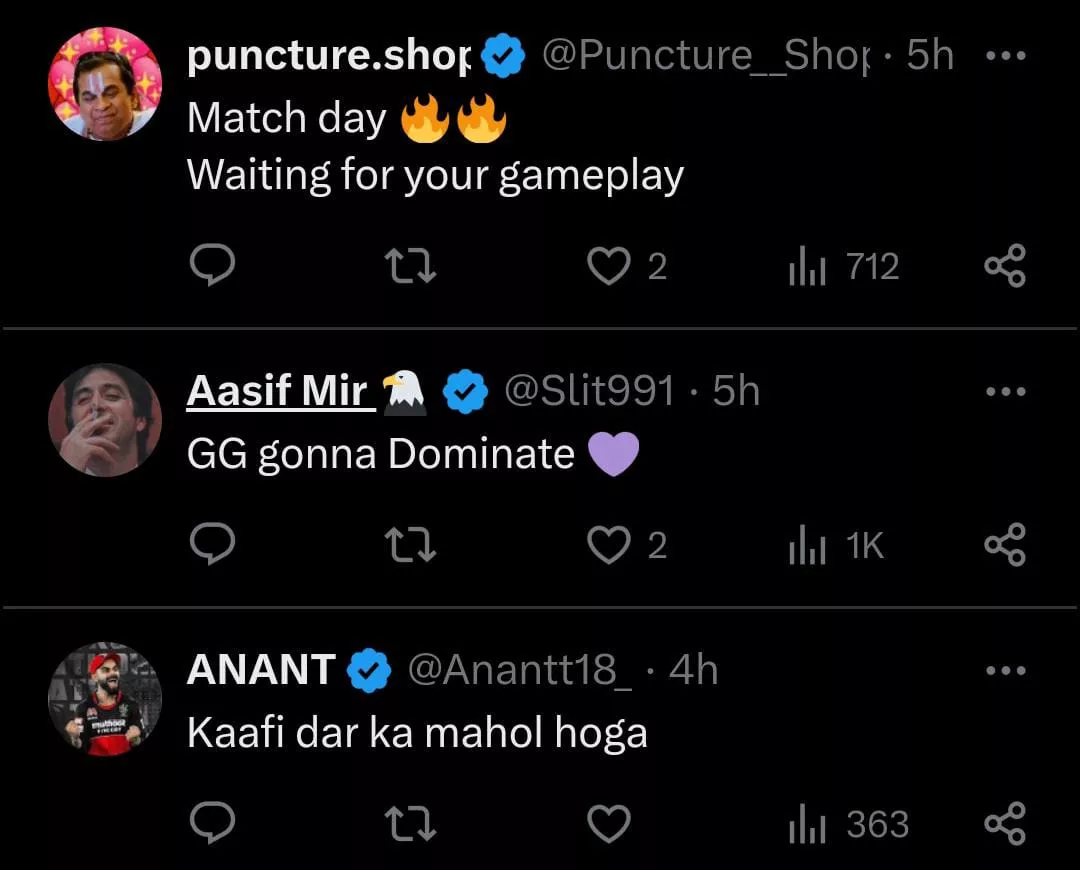Like ANANT's 'Kaafi dar ka mahol hoga' tweet
Screen dimensions: 1080x870
[608, 824]
